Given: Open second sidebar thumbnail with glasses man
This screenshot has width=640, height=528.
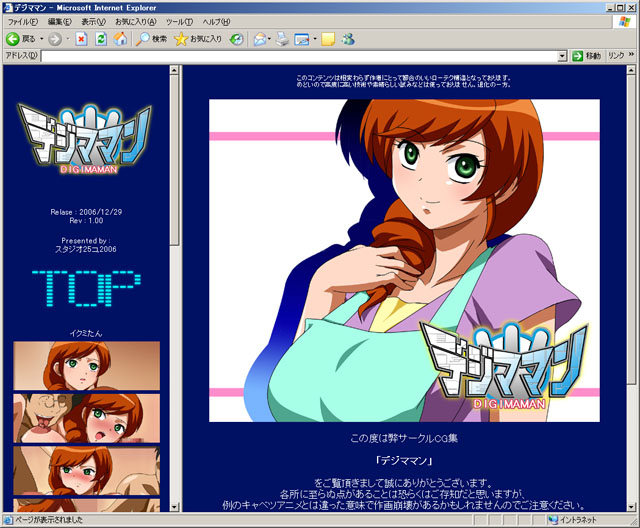Looking at the screenshot, I should pyautogui.click(x=87, y=418).
